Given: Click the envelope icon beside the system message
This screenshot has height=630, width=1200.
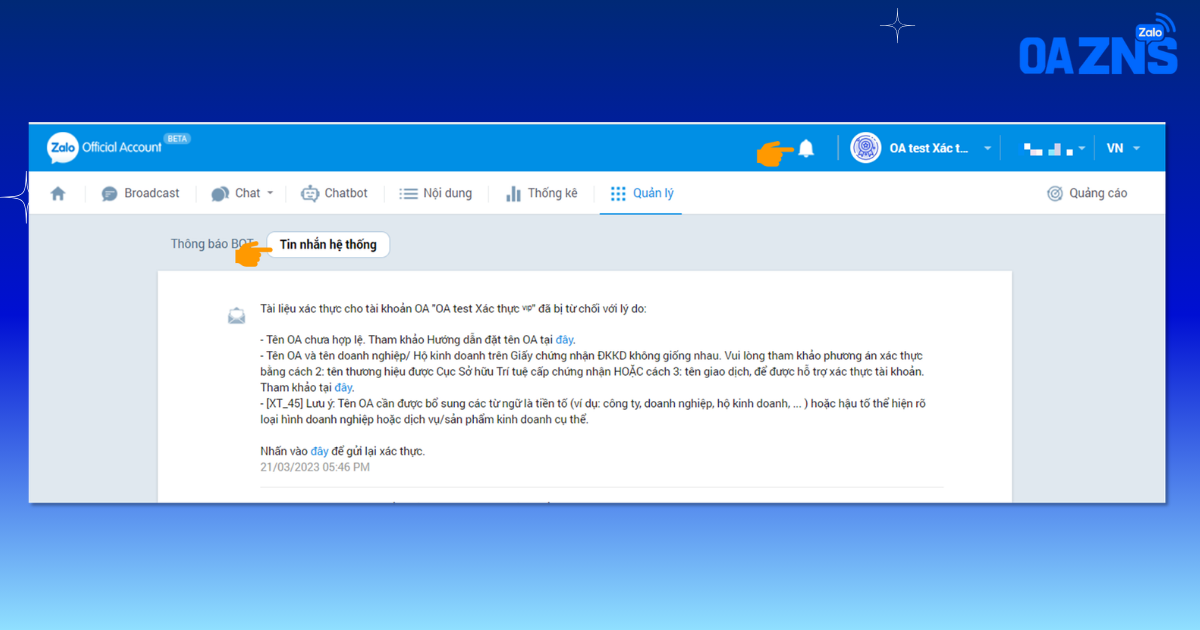Looking at the screenshot, I should 237,316.
